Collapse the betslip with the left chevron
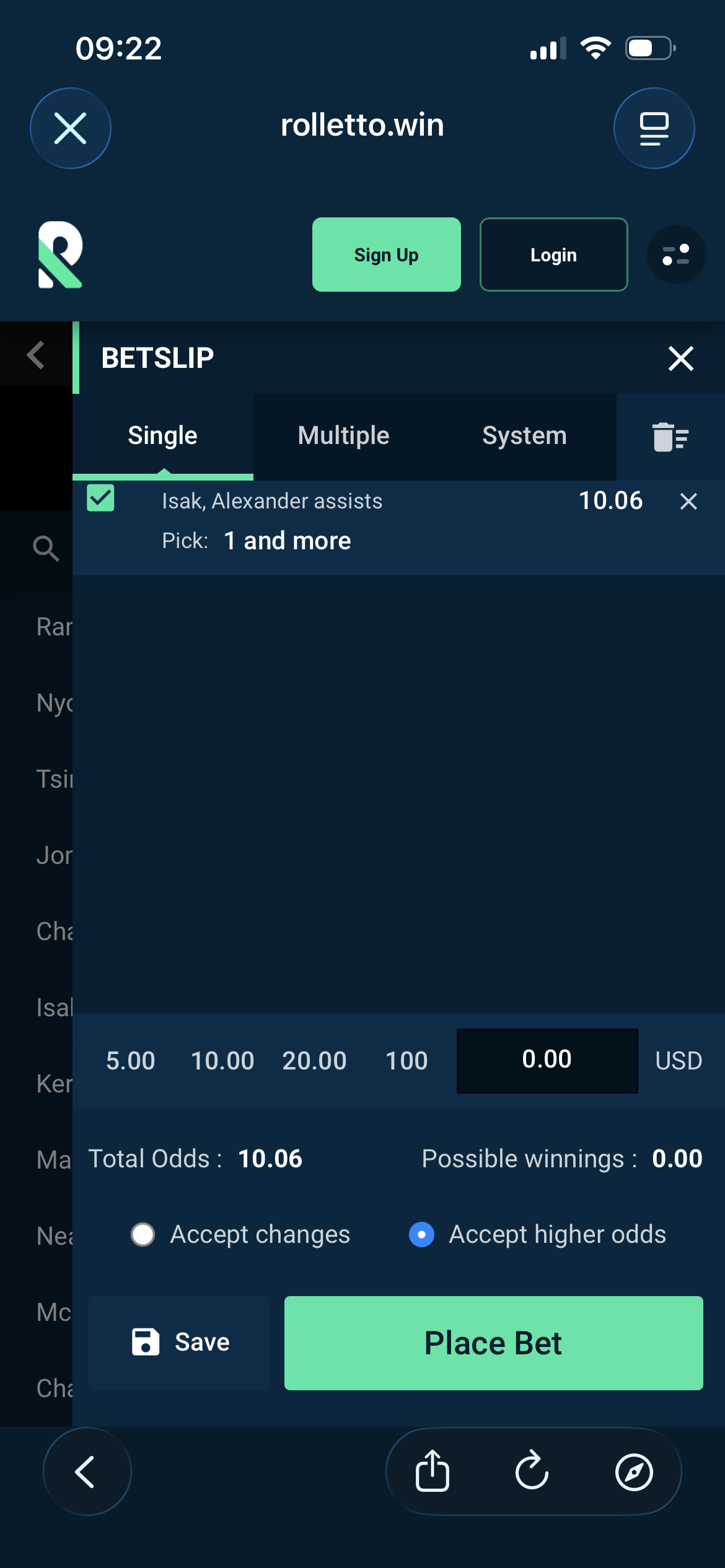Screen dimensions: 725x1568 [x=36, y=355]
